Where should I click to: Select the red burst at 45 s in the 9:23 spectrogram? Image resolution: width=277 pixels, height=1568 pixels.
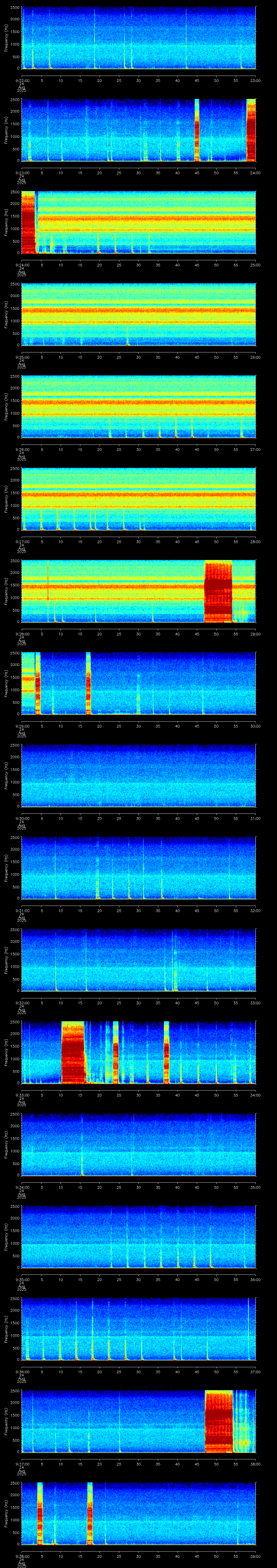pyautogui.click(x=197, y=130)
